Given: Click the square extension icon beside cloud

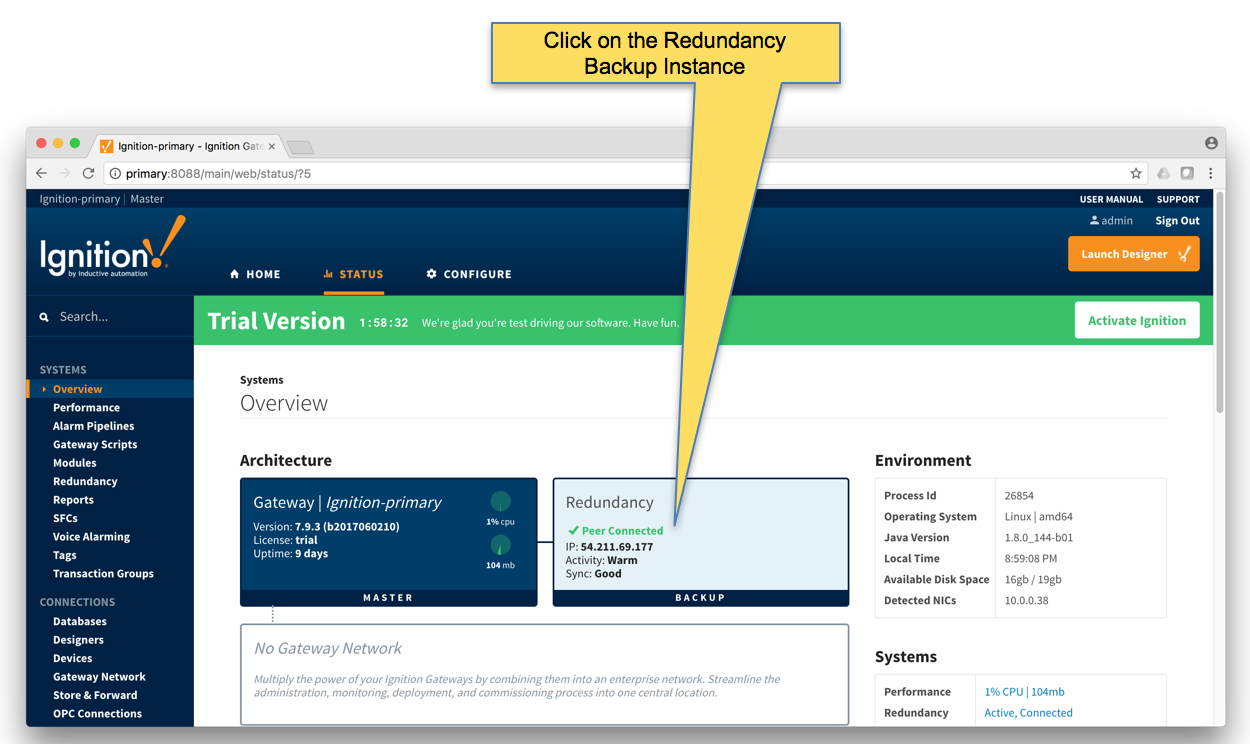Looking at the screenshot, I should (1187, 173).
